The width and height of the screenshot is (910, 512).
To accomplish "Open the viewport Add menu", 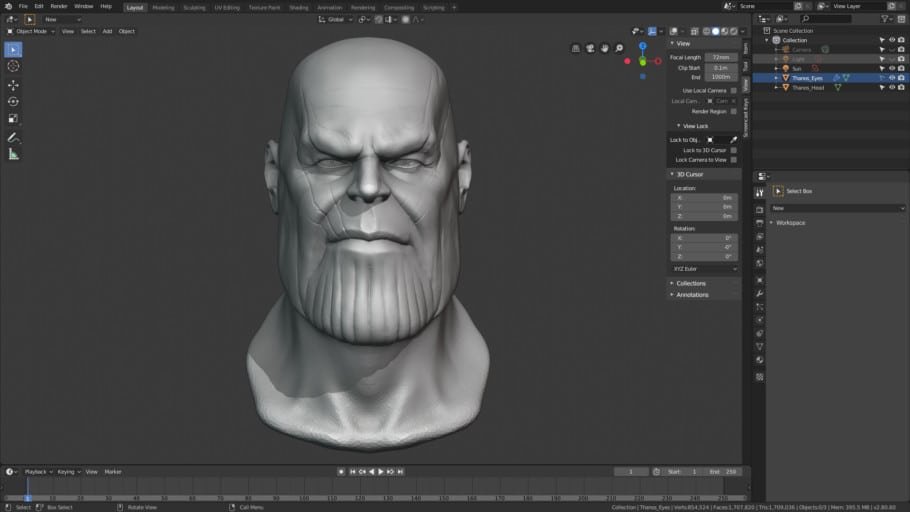I will [107, 31].
